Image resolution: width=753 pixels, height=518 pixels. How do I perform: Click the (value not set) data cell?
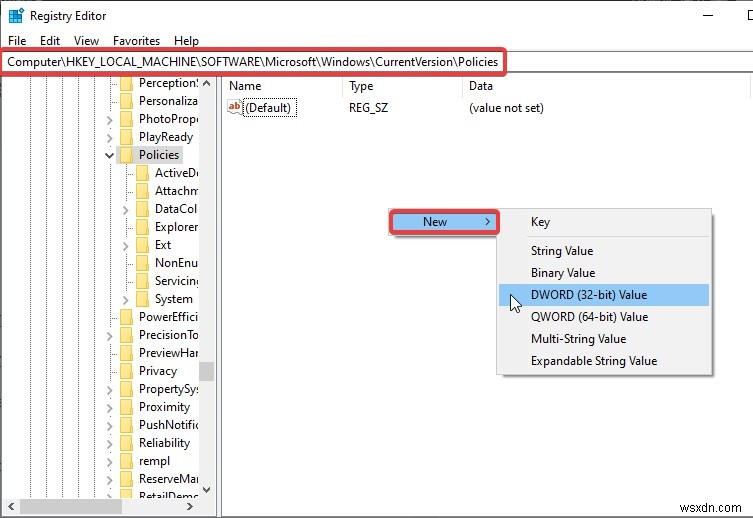tap(506, 108)
